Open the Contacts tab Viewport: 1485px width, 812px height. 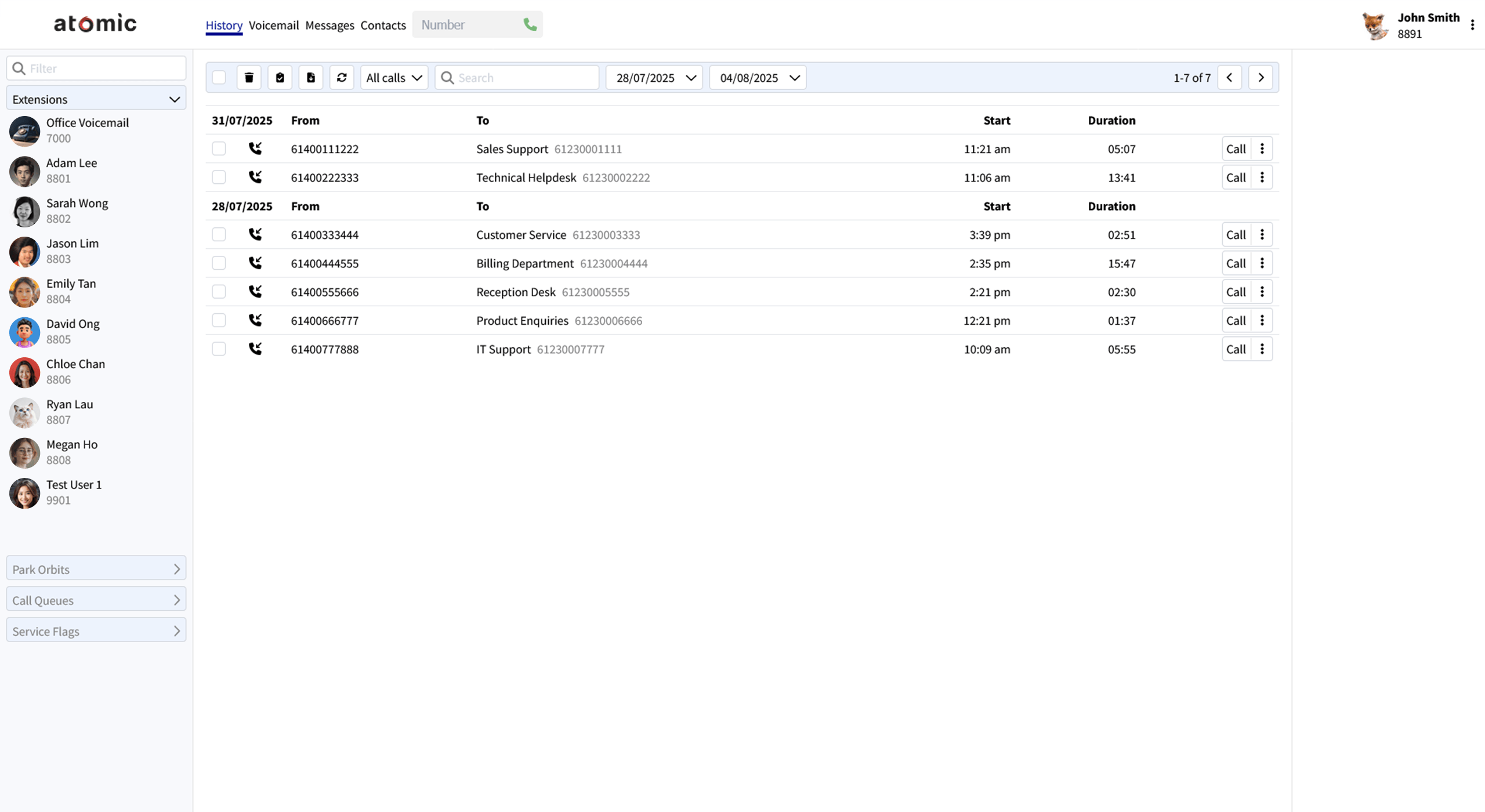(383, 25)
